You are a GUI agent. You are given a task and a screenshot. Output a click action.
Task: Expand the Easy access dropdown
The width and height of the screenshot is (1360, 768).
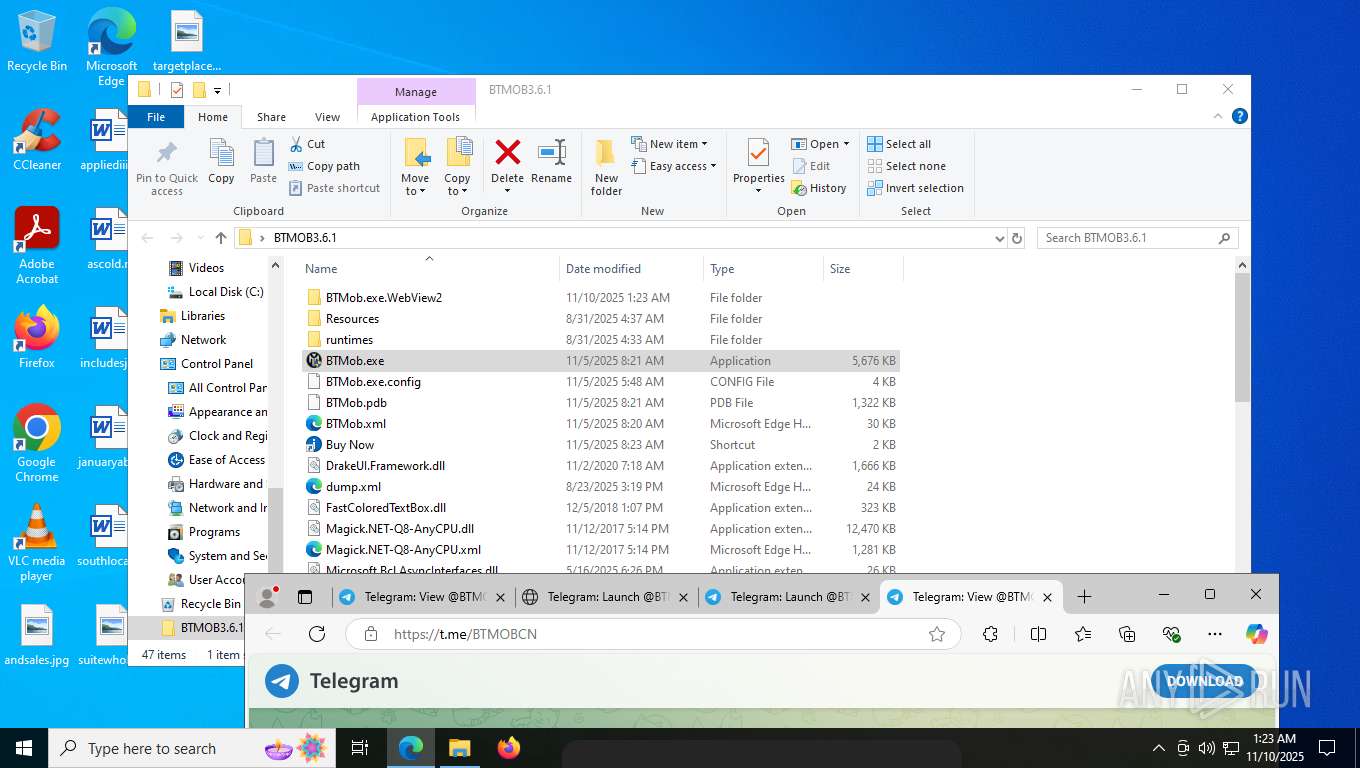tap(673, 166)
